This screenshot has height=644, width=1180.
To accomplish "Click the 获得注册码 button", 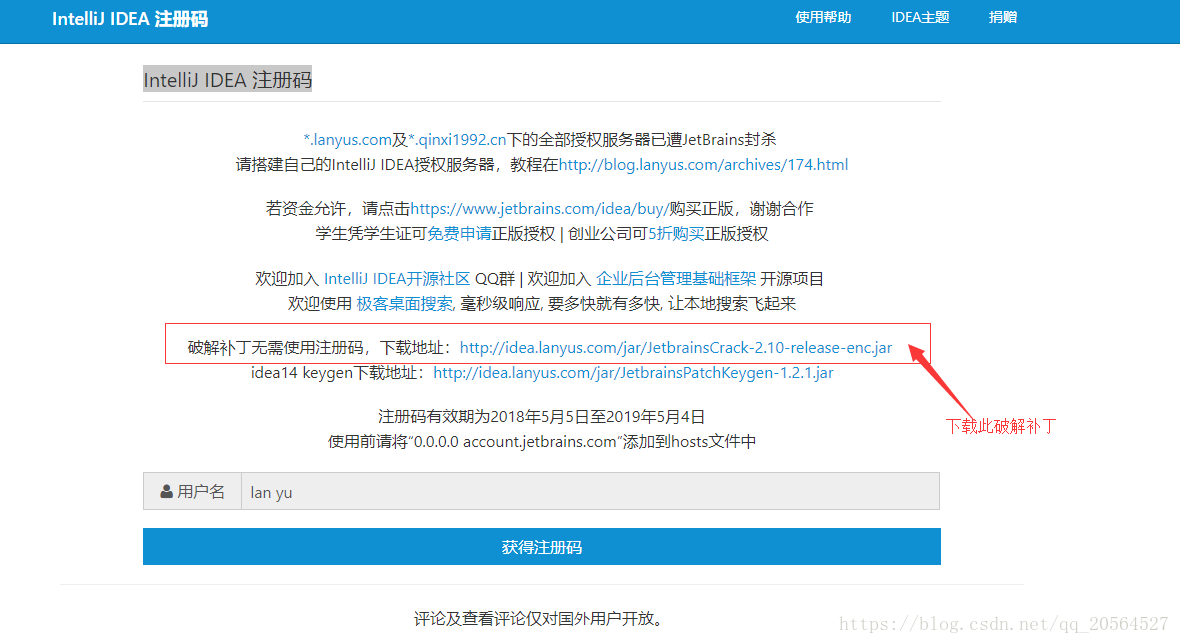I will [542, 546].
